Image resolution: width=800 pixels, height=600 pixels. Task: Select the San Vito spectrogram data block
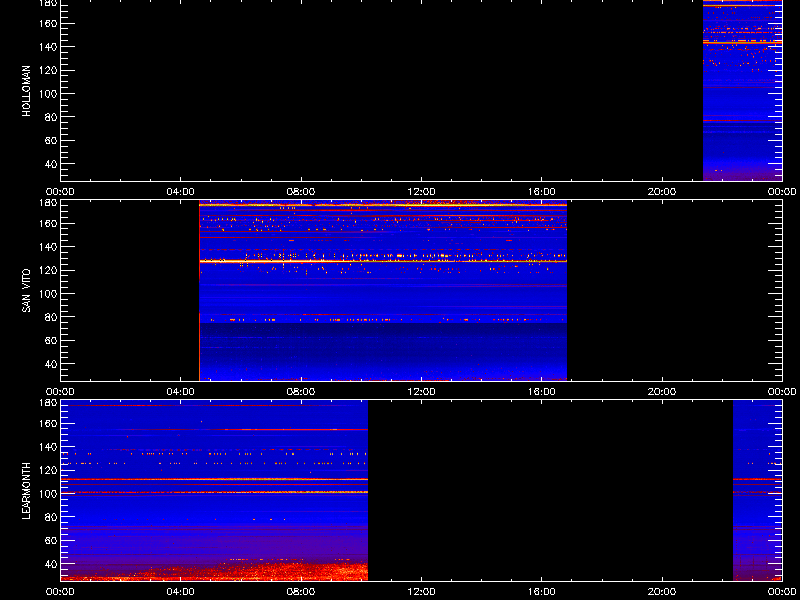coord(383,290)
